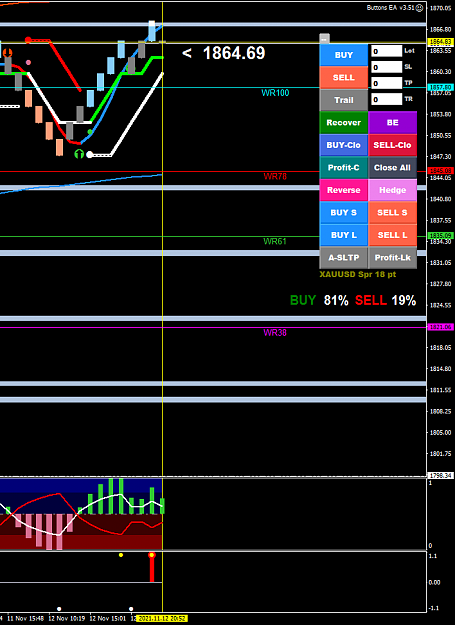Click the blue BUY button
455x625 pixels.
pyautogui.click(x=343, y=55)
